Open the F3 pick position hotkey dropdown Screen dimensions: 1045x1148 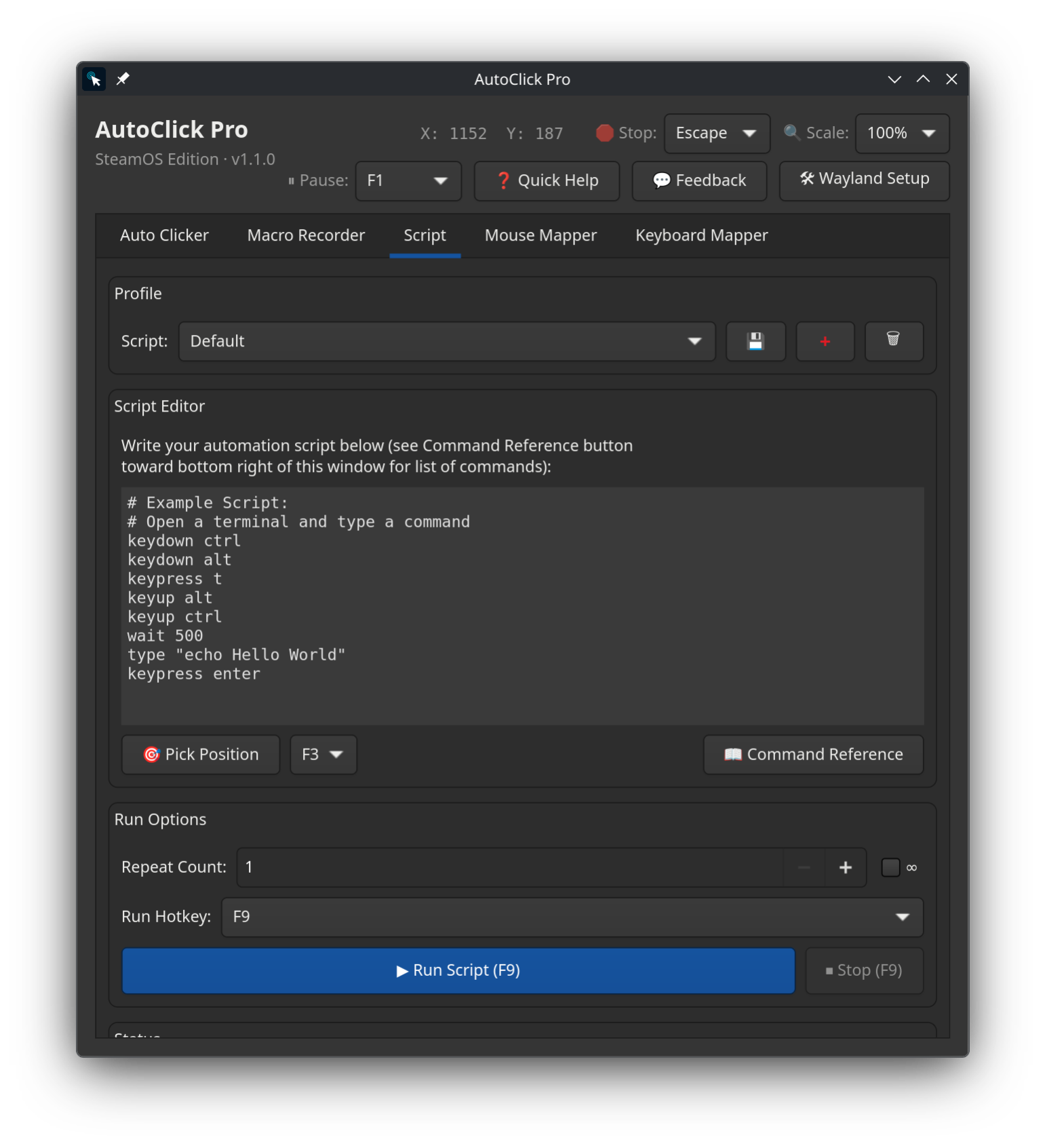[323, 755]
